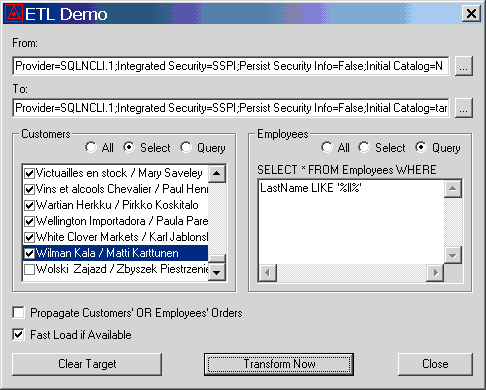Uncheck White Clover Markets customer checkbox

[x=30, y=237]
